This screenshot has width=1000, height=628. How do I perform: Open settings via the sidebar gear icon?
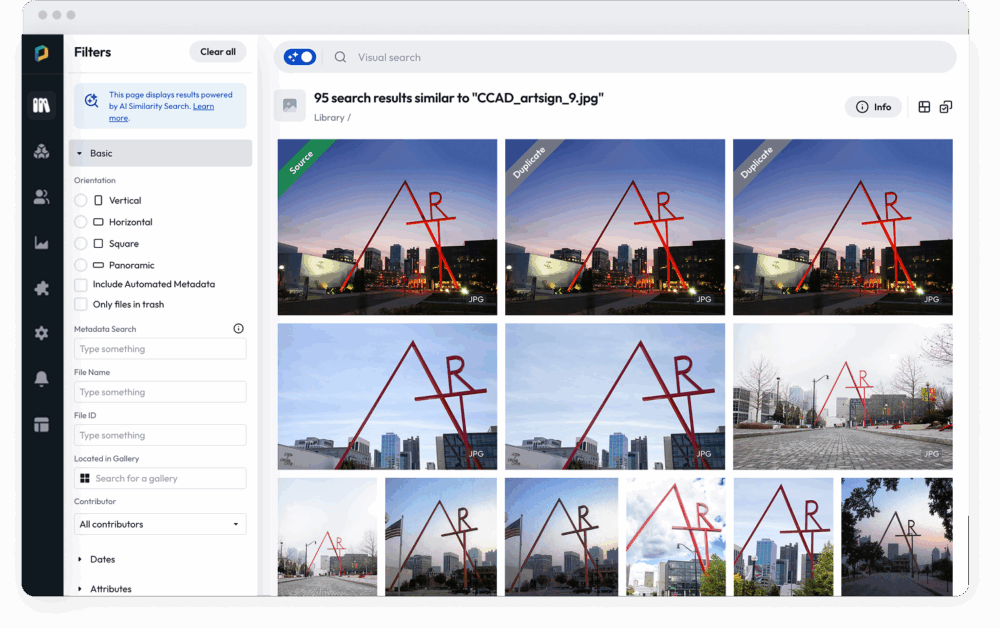coord(41,333)
